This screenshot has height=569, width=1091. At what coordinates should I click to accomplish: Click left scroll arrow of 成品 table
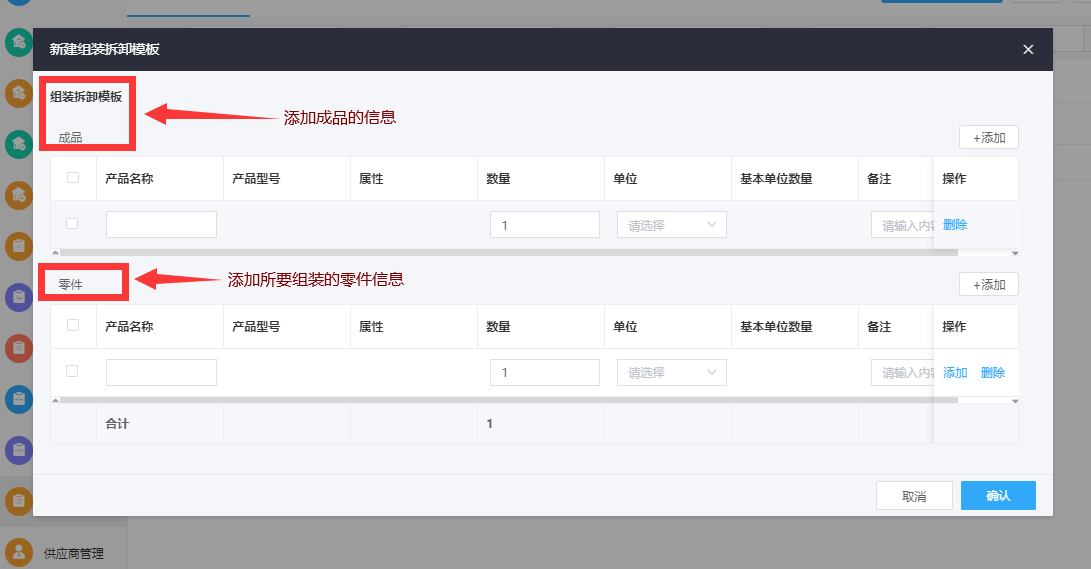[x=56, y=253]
